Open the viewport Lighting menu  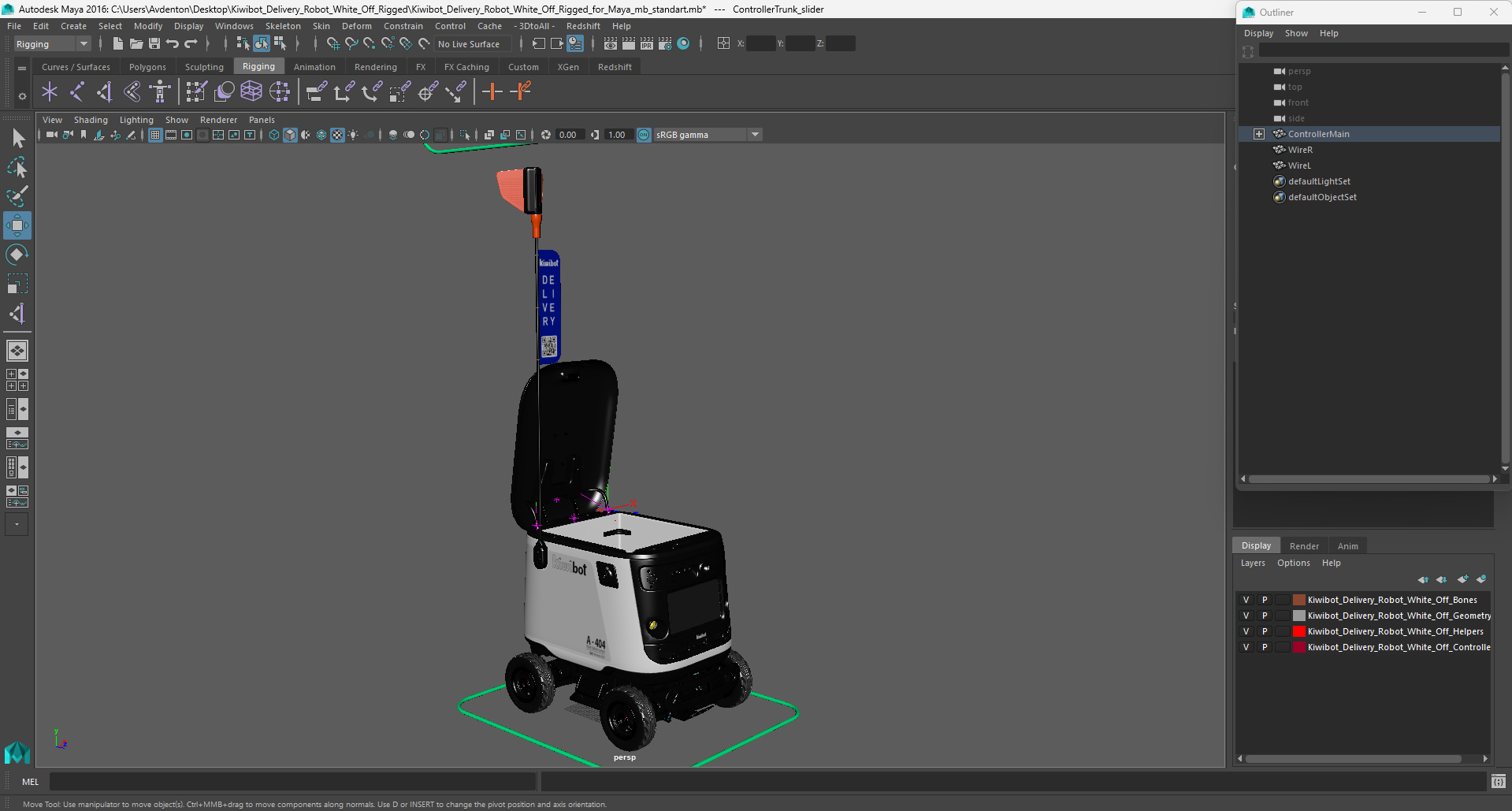coord(136,121)
